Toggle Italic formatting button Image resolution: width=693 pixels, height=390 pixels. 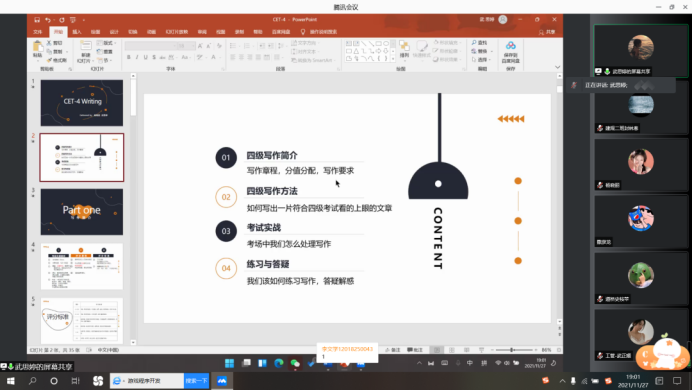pyautogui.click(x=137, y=57)
